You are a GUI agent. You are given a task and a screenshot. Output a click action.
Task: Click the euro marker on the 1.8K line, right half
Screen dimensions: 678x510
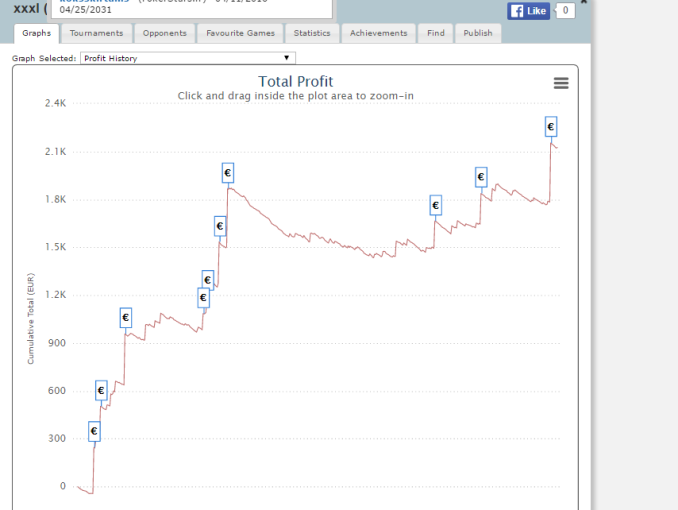tap(435, 205)
